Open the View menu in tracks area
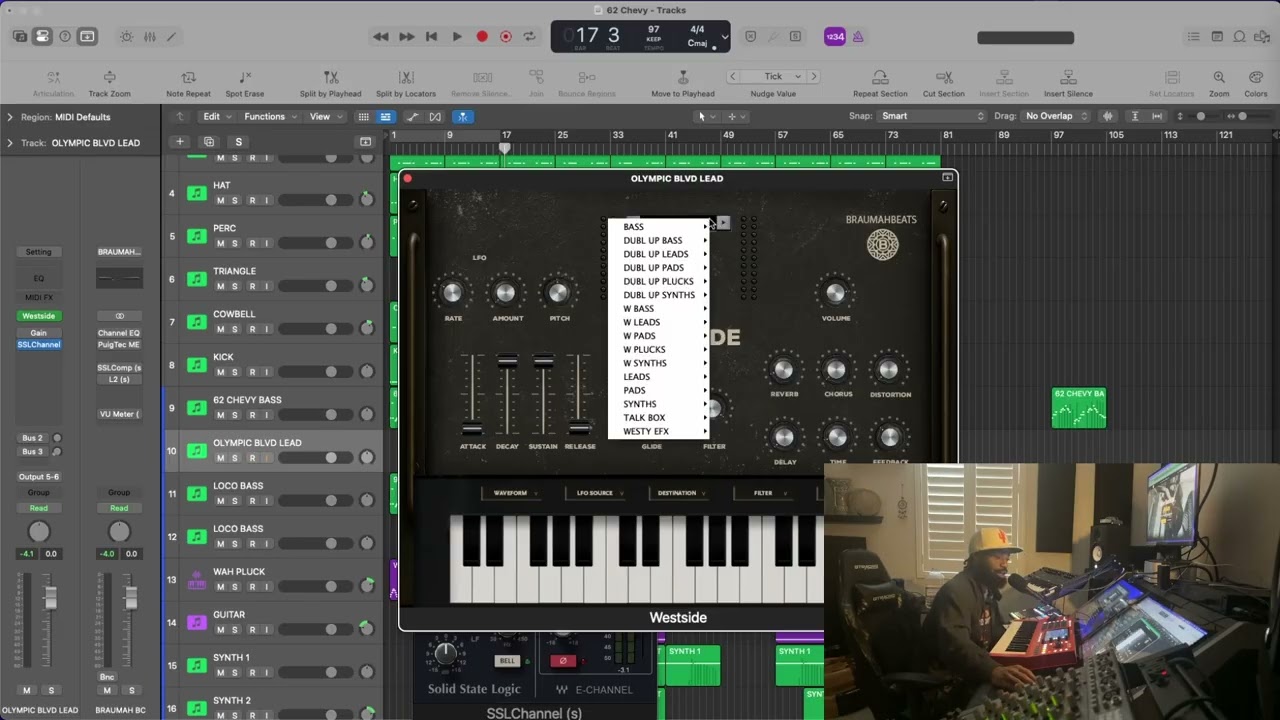1280x720 pixels. (324, 116)
